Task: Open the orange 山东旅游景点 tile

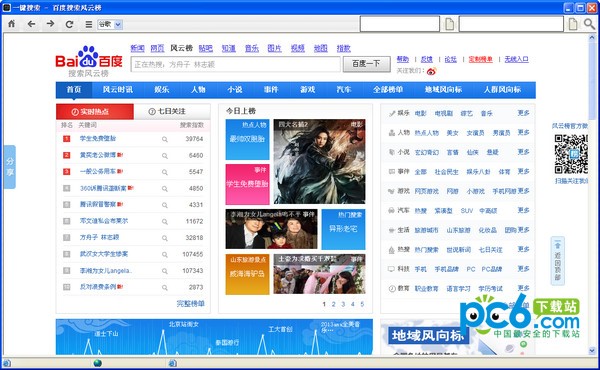Action: (x=247, y=274)
